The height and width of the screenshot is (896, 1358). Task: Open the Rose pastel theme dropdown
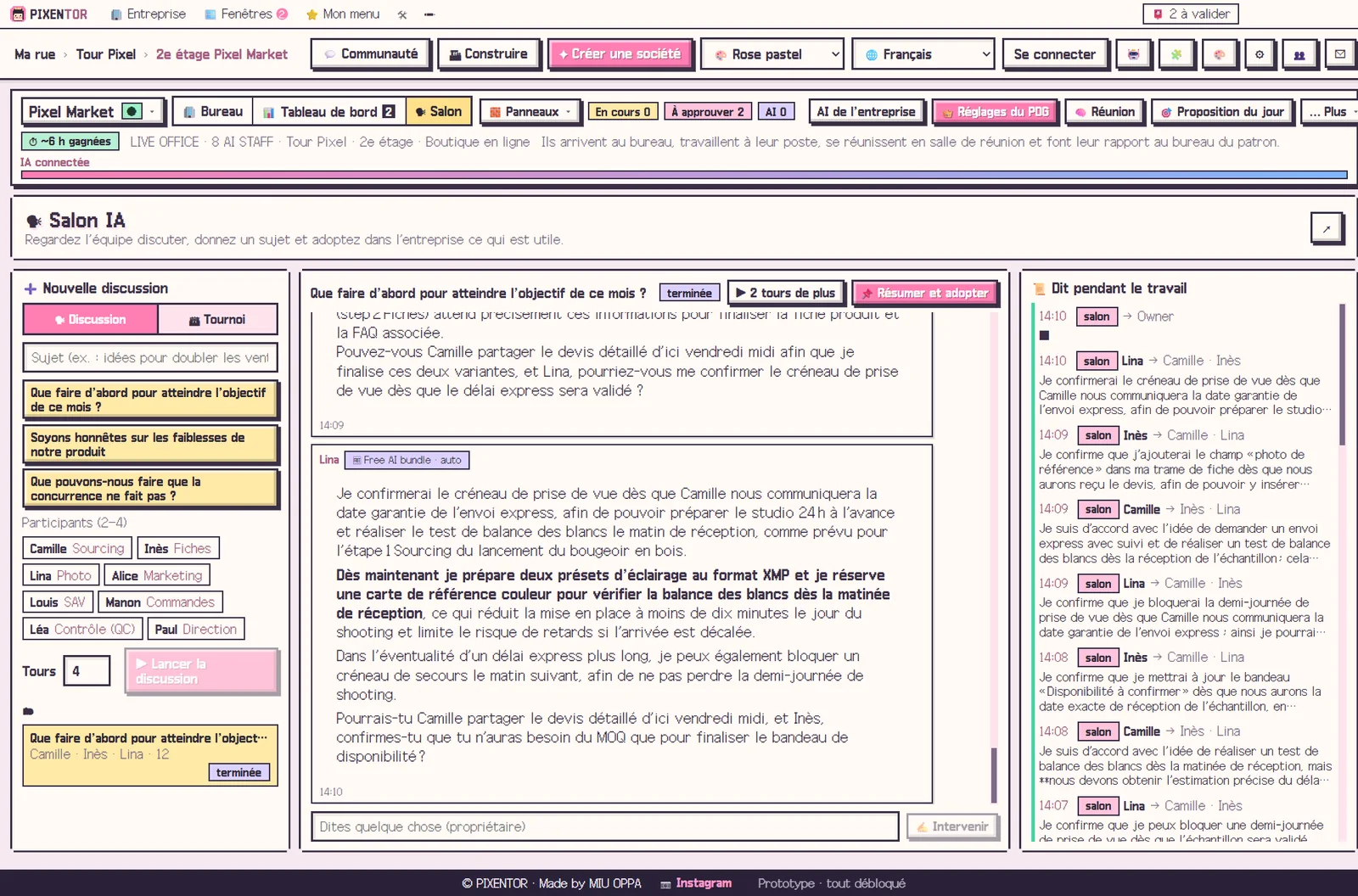[x=773, y=54]
